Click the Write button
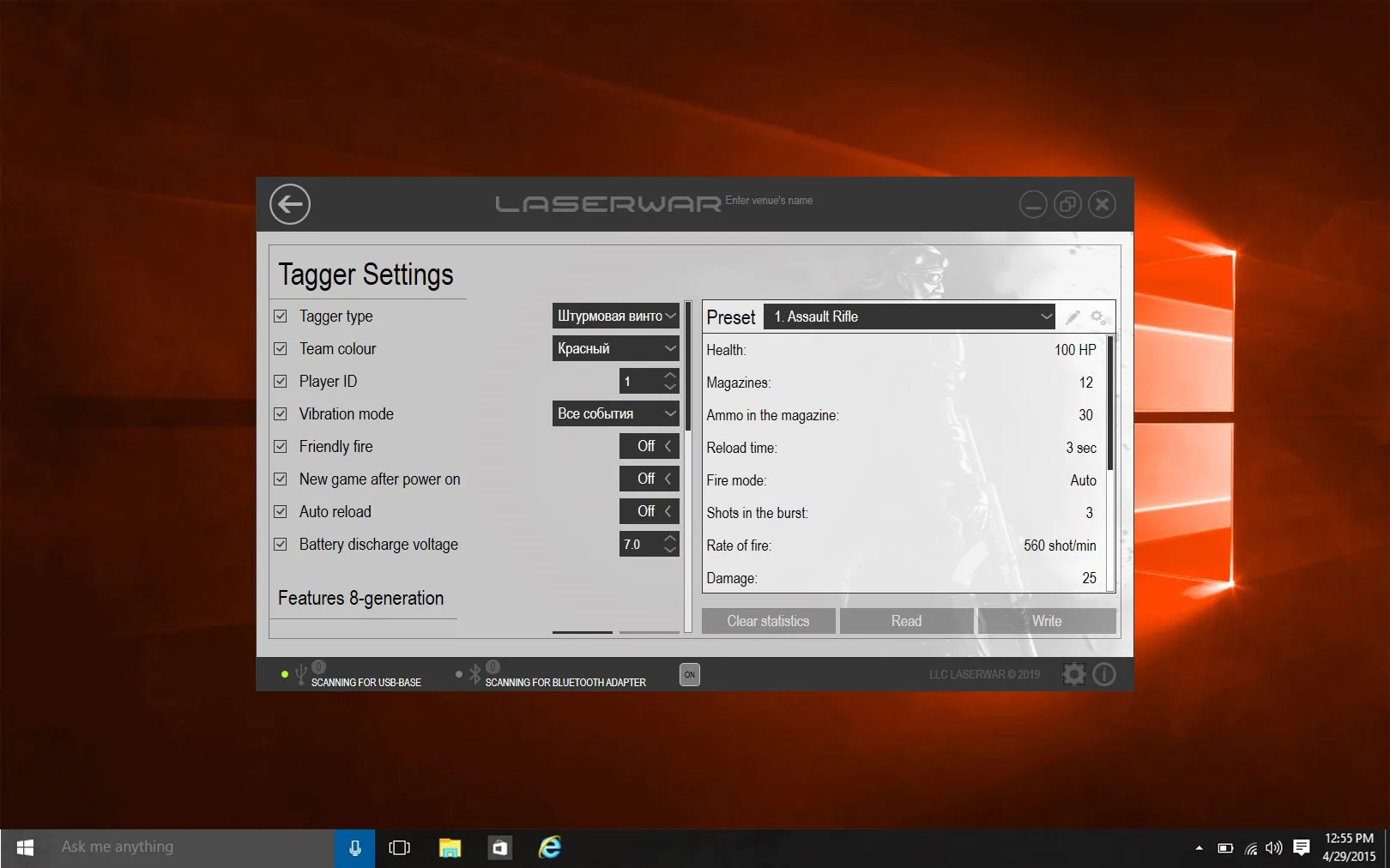This screenshot has width=1390, height=868. pyautogui.click(x=1047, y=621)
